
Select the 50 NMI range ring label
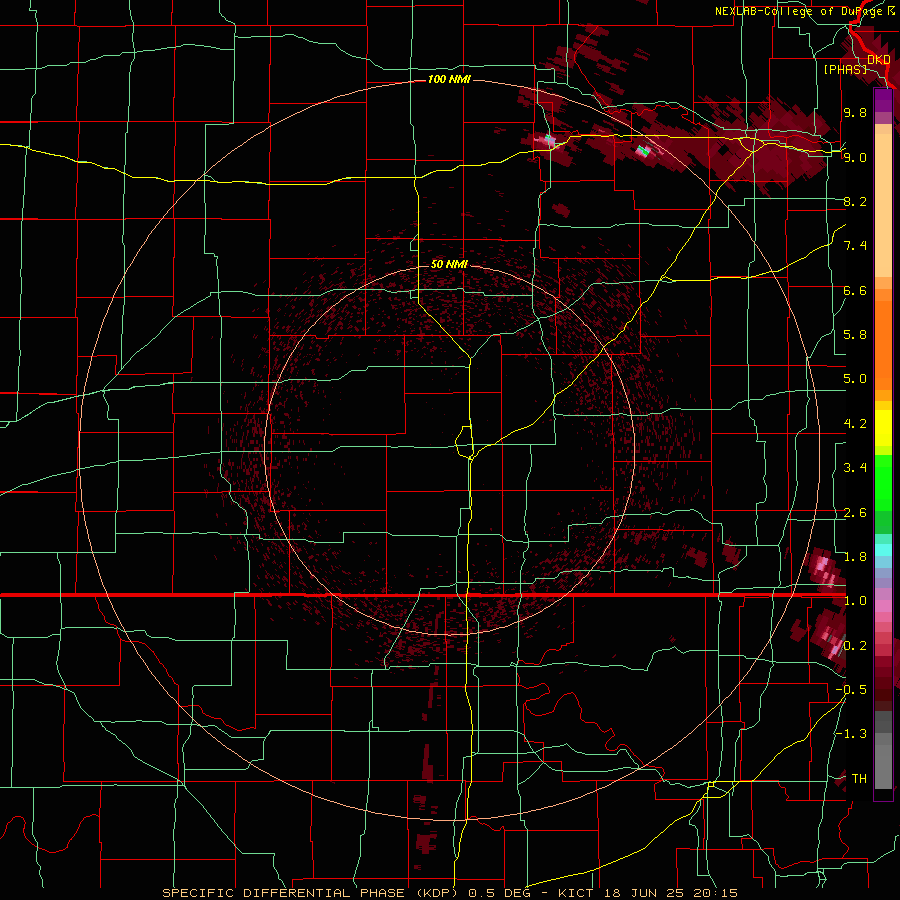pyautogui.click(x=449, y=264)
